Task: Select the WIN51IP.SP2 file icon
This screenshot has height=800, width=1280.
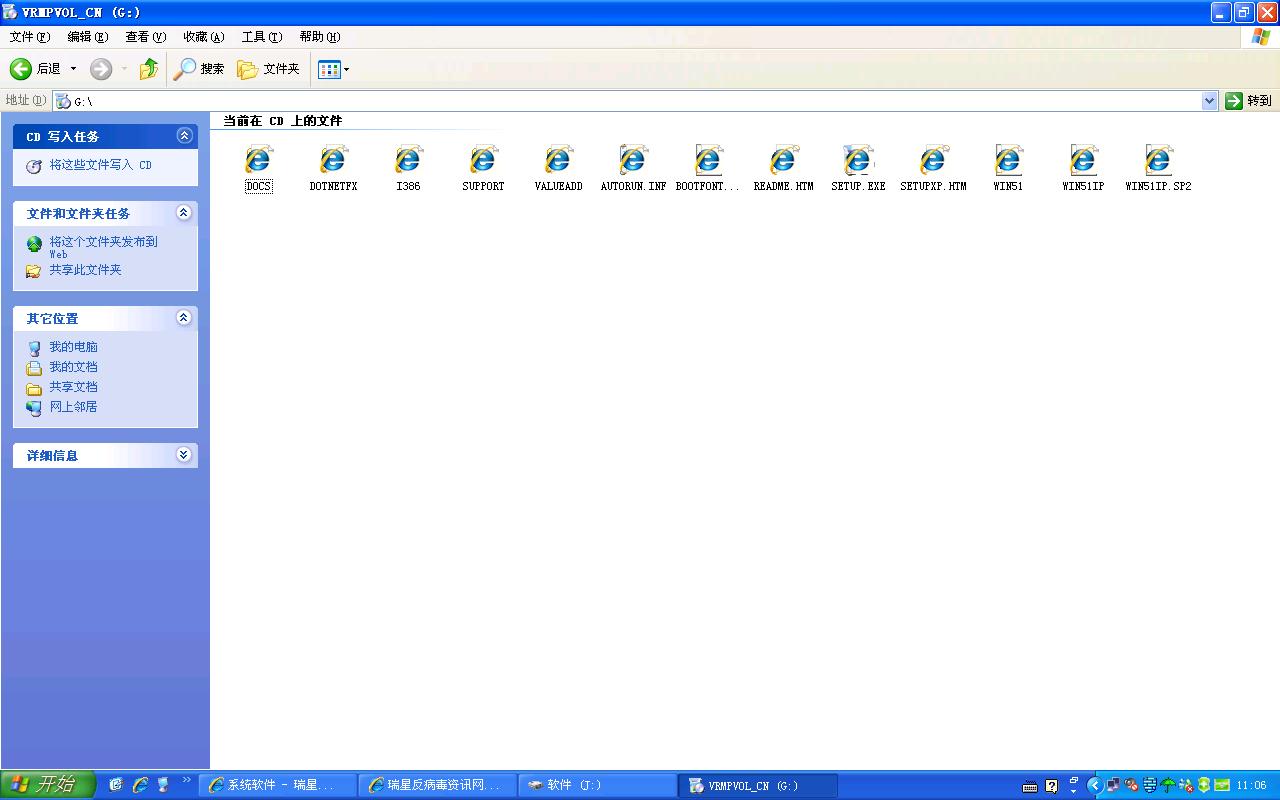Action: (x=1158, y=160)
